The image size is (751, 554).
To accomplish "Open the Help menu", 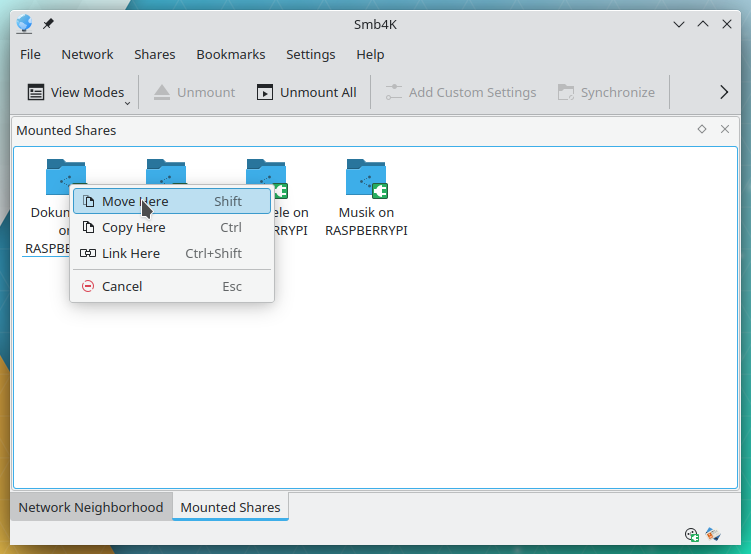I will pyautogui.click(x=370, y=55).
